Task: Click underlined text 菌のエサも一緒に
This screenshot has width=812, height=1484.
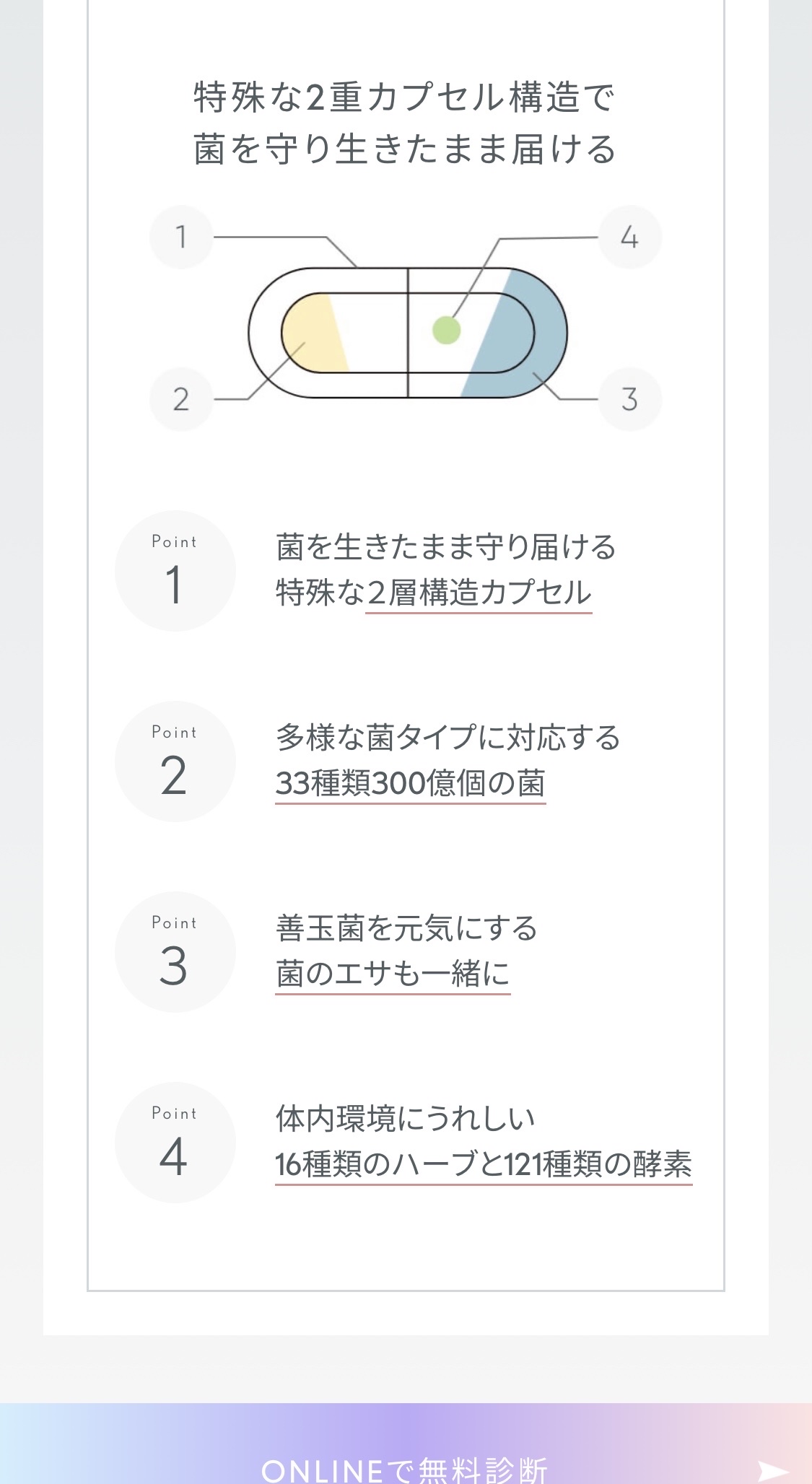Action: point(393,974)
